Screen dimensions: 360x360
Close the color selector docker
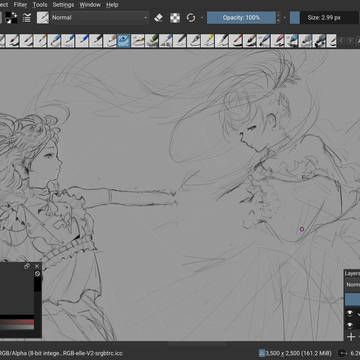[x=37, y=266]
